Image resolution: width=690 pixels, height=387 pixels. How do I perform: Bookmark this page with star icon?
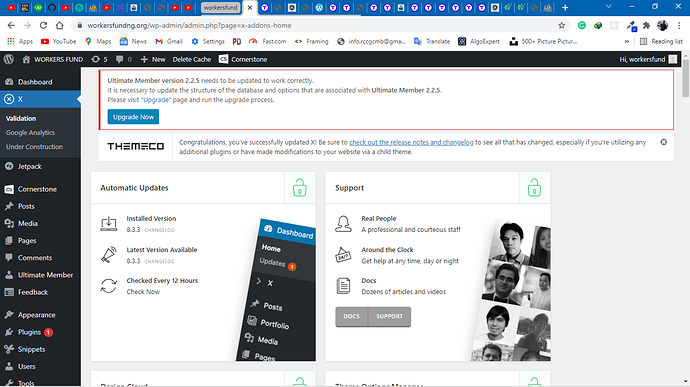[x=562, y=26]
